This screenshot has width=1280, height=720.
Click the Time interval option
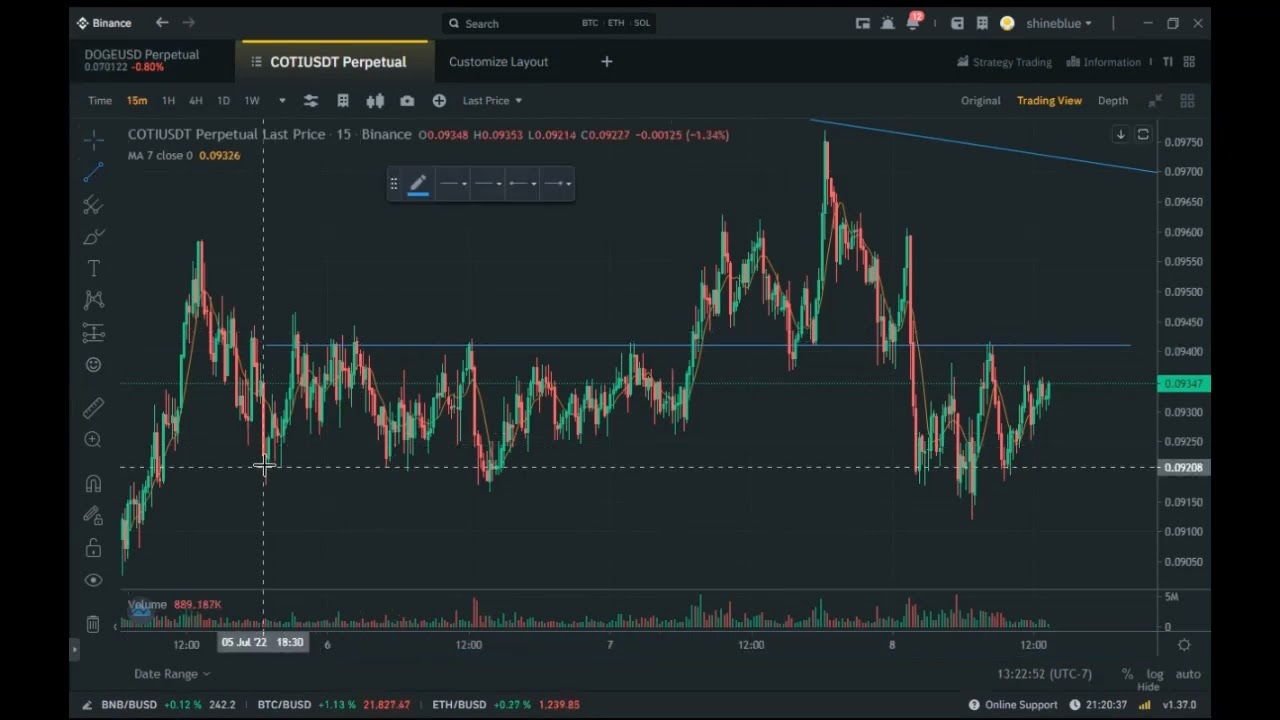[x=100, y=100]
